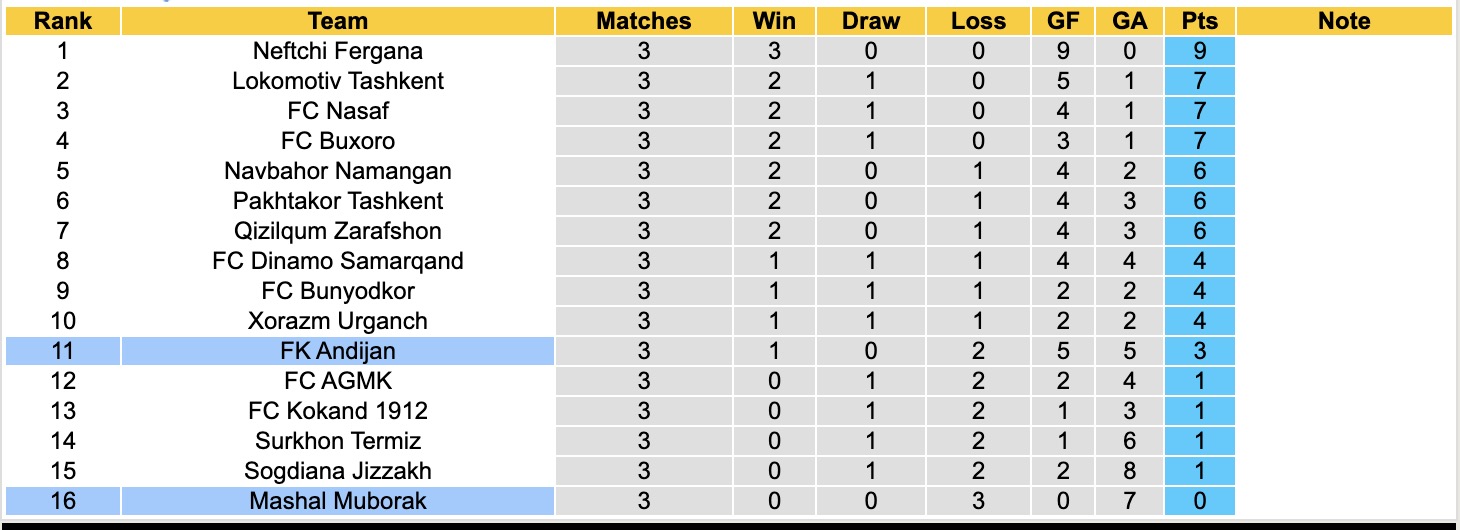Click the Loss column header

978,21
